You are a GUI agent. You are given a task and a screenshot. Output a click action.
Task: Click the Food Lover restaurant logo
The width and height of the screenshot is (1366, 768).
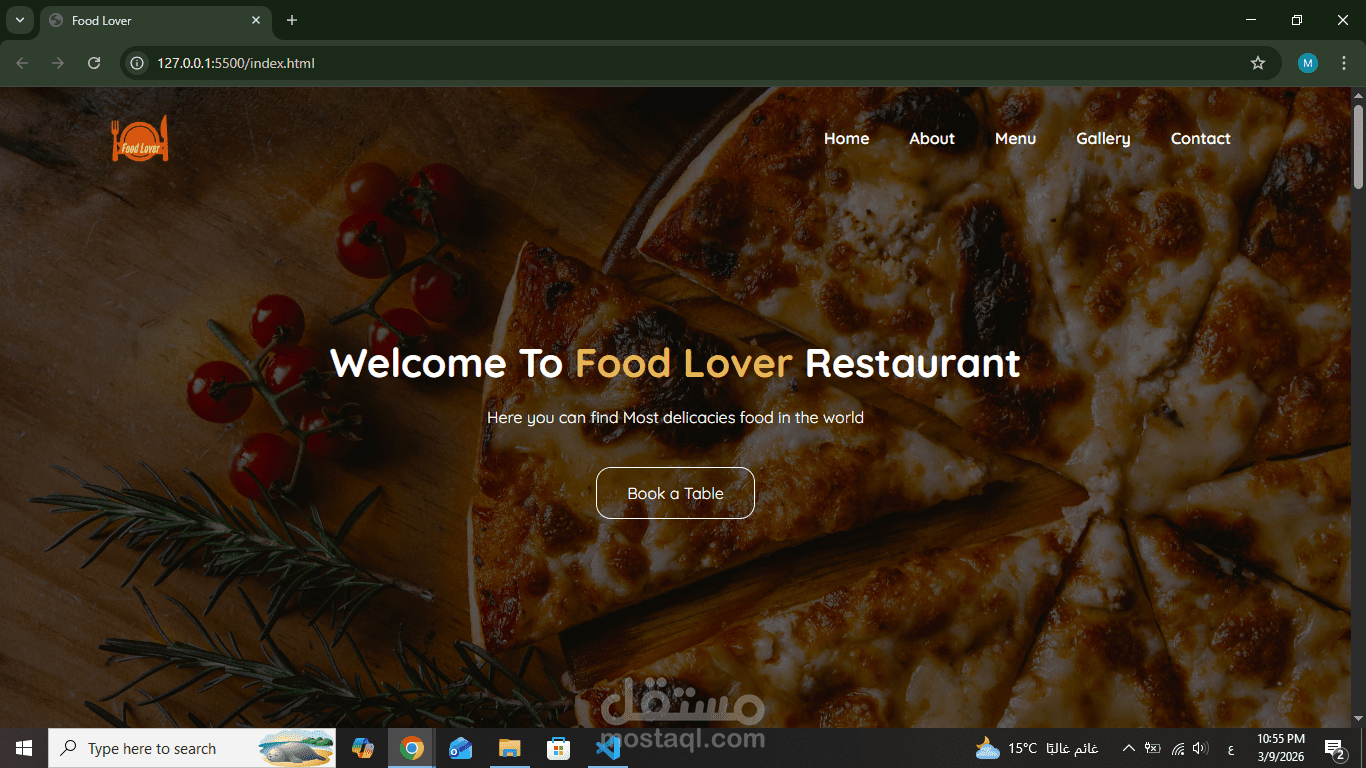[x=139, y=138]
